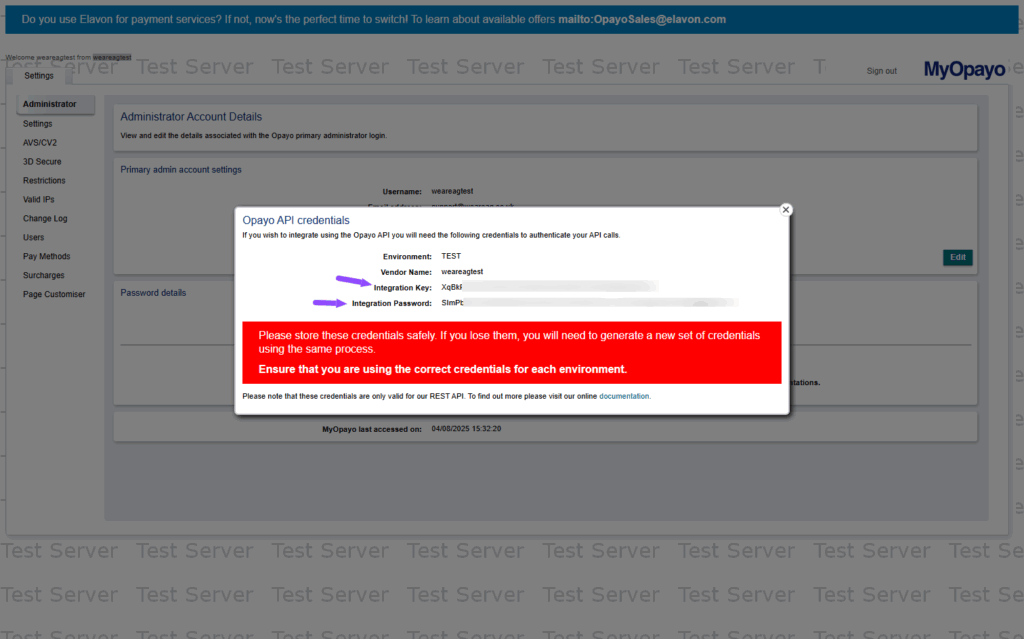
Task: Select Administrator in the sidebar
Action: [56, 104]
